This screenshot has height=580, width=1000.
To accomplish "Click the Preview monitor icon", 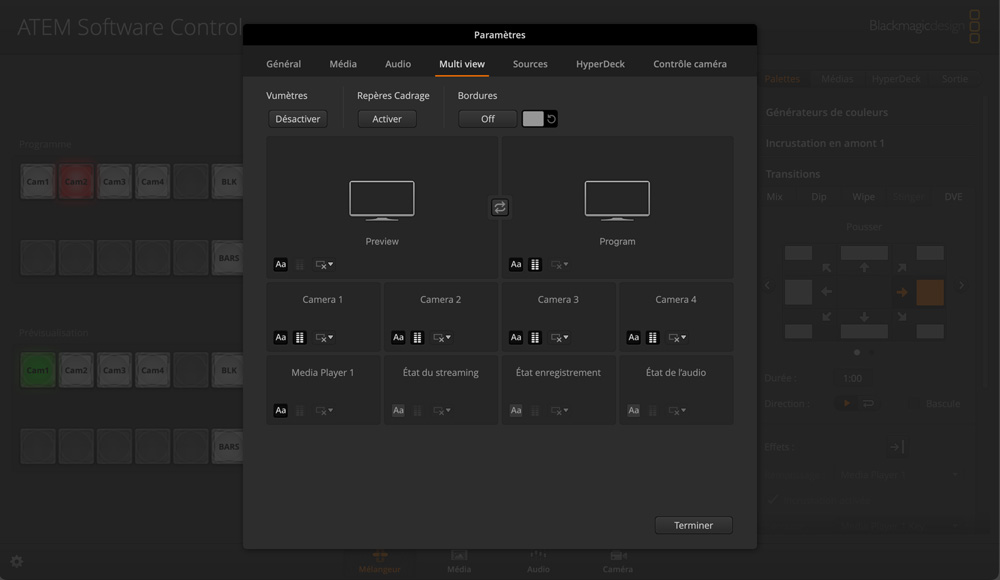I will [382, 201].
